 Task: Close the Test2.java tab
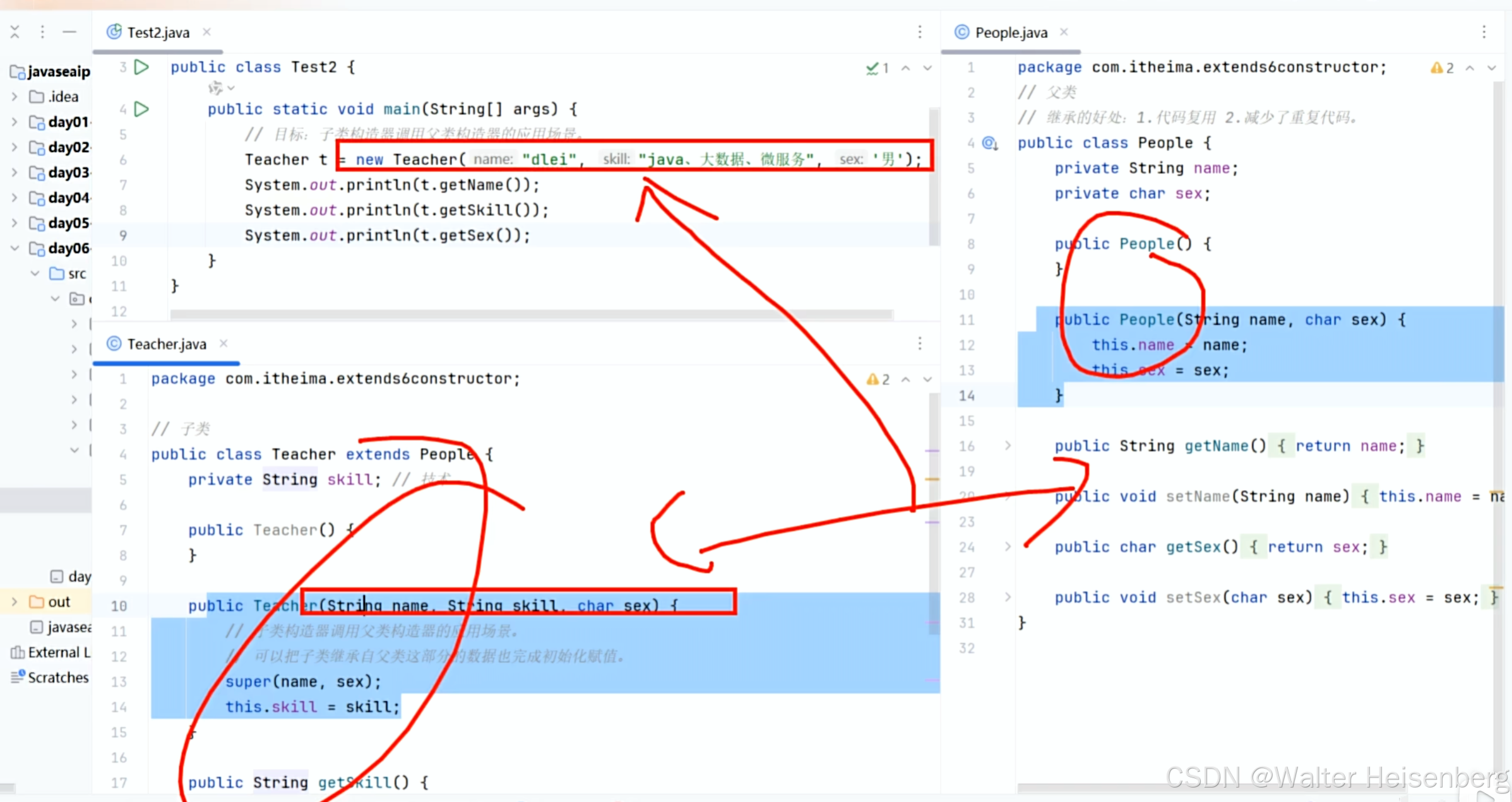pyautogui.click(x=207, y=32)
